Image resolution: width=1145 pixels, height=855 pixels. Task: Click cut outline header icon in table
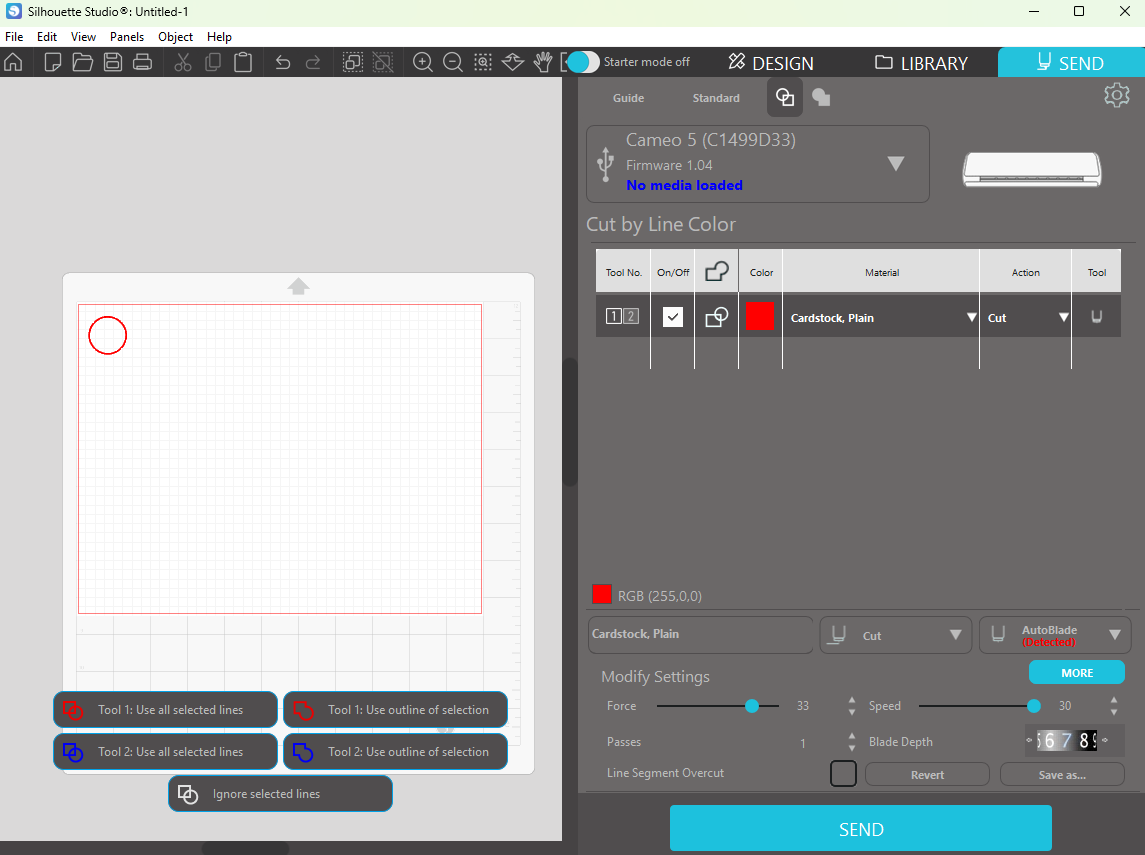point(716,272)
